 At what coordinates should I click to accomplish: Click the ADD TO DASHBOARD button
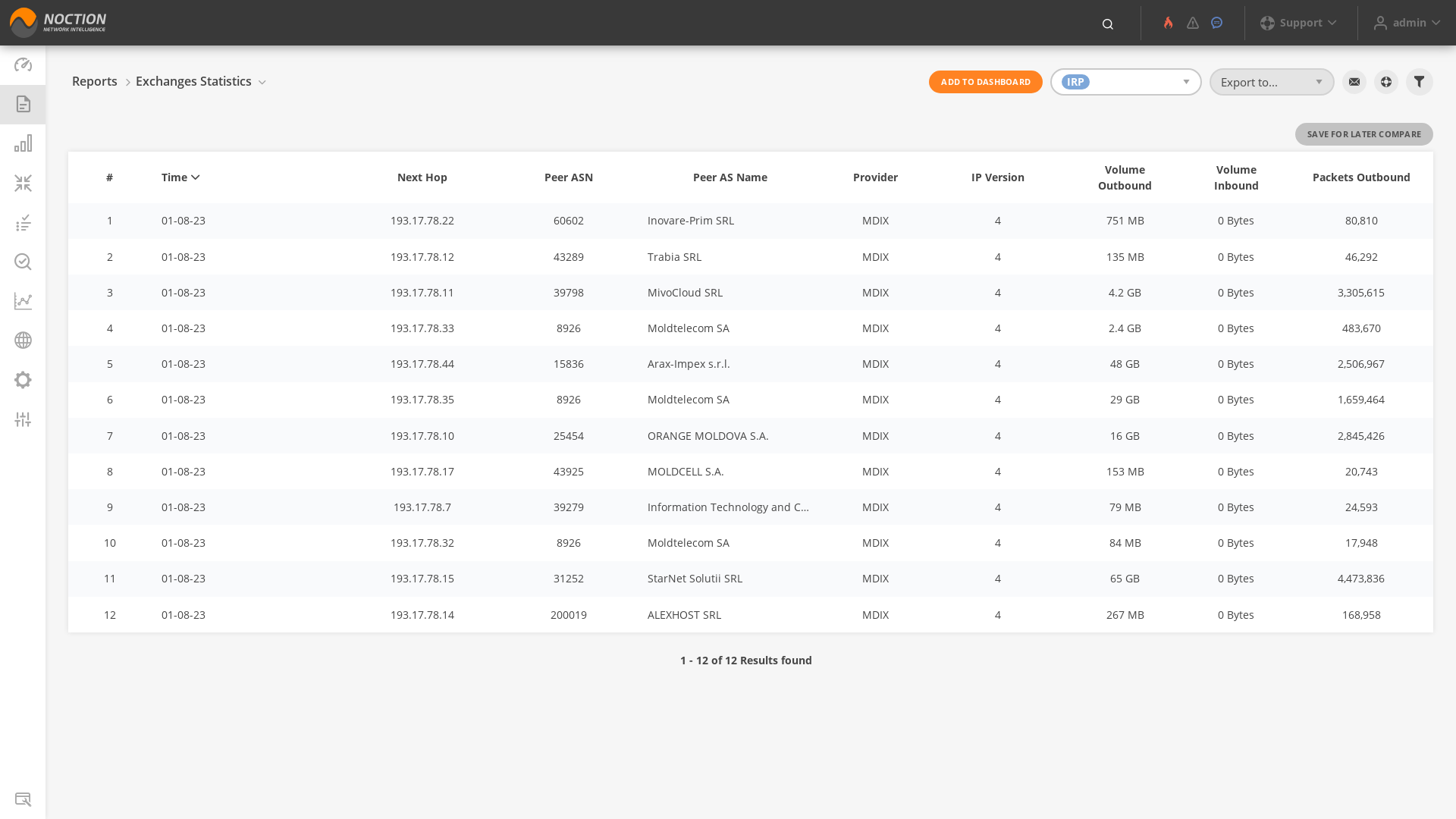985,82
